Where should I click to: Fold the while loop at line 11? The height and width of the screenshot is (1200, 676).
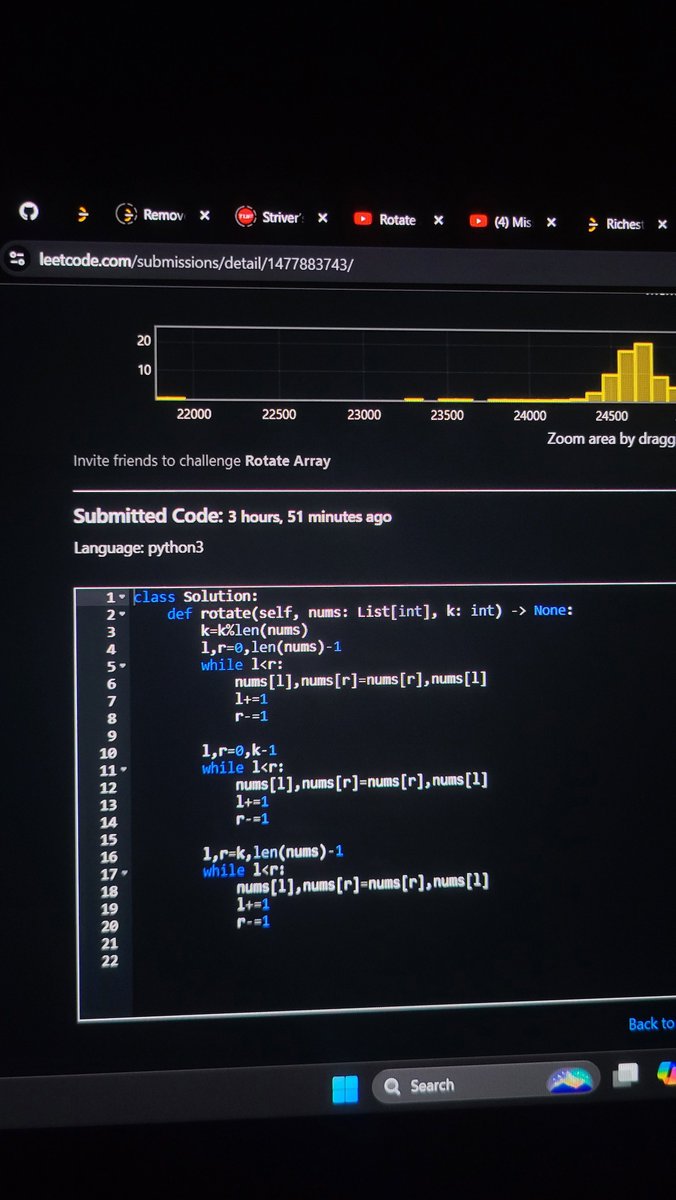click(x=122, y=770)
